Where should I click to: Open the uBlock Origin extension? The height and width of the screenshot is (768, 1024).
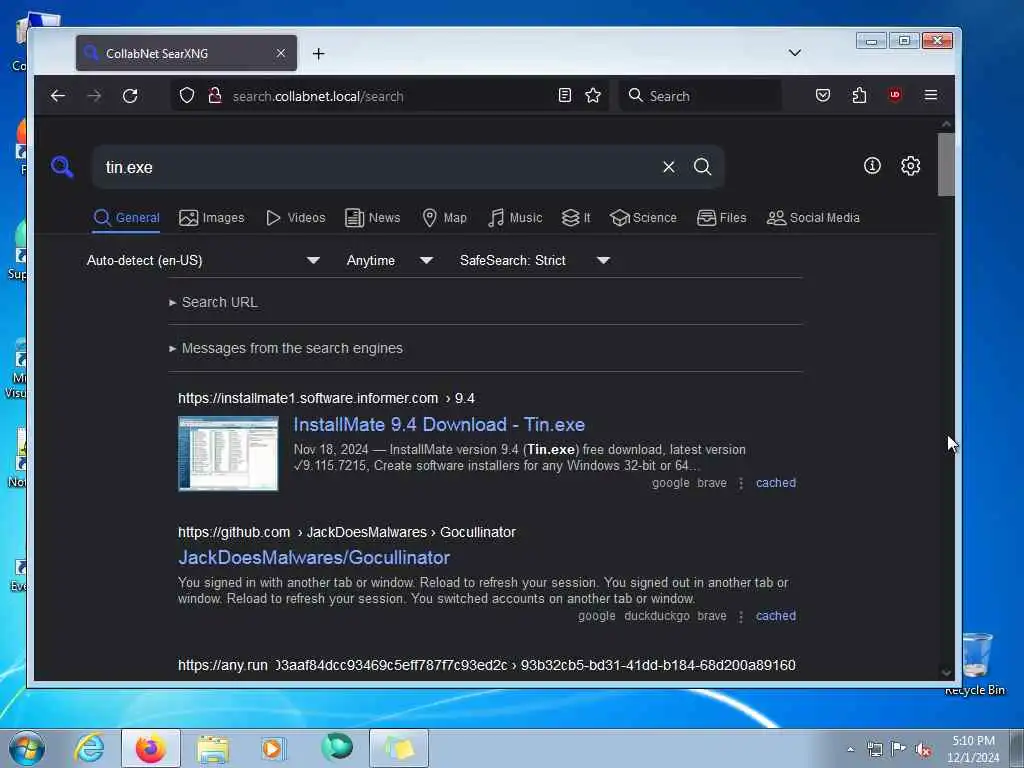tap(895, 95)
